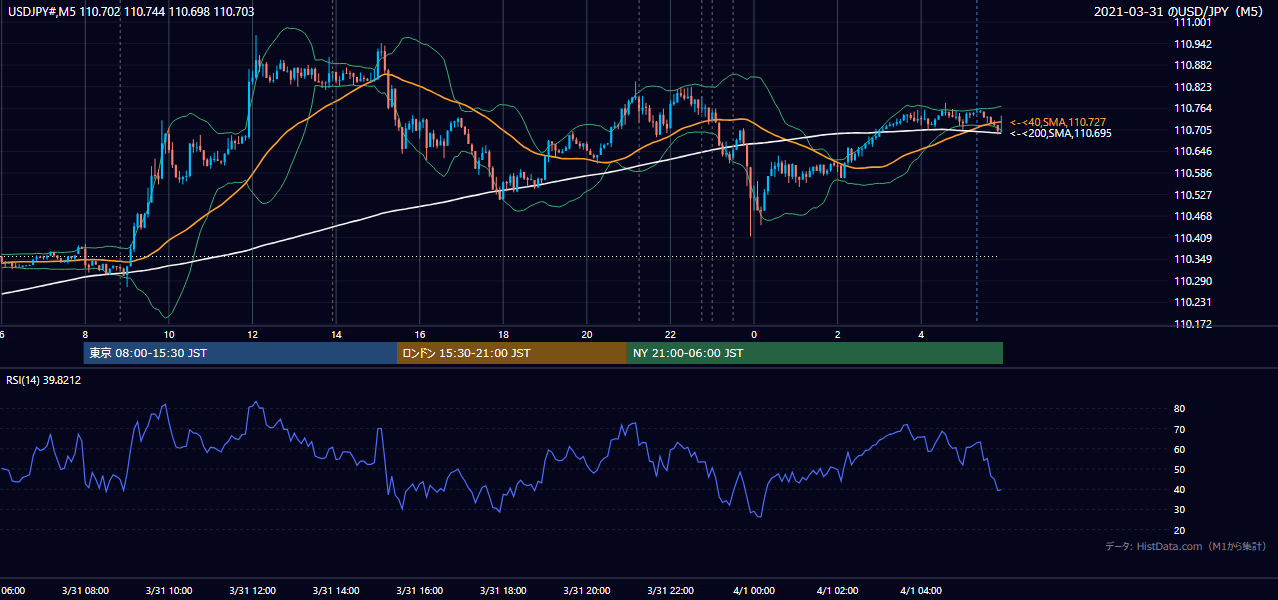This screenshot has width=1278, height=600.
Task: Click the 3/31 20:00 date label
Action: tap(586, 591)
